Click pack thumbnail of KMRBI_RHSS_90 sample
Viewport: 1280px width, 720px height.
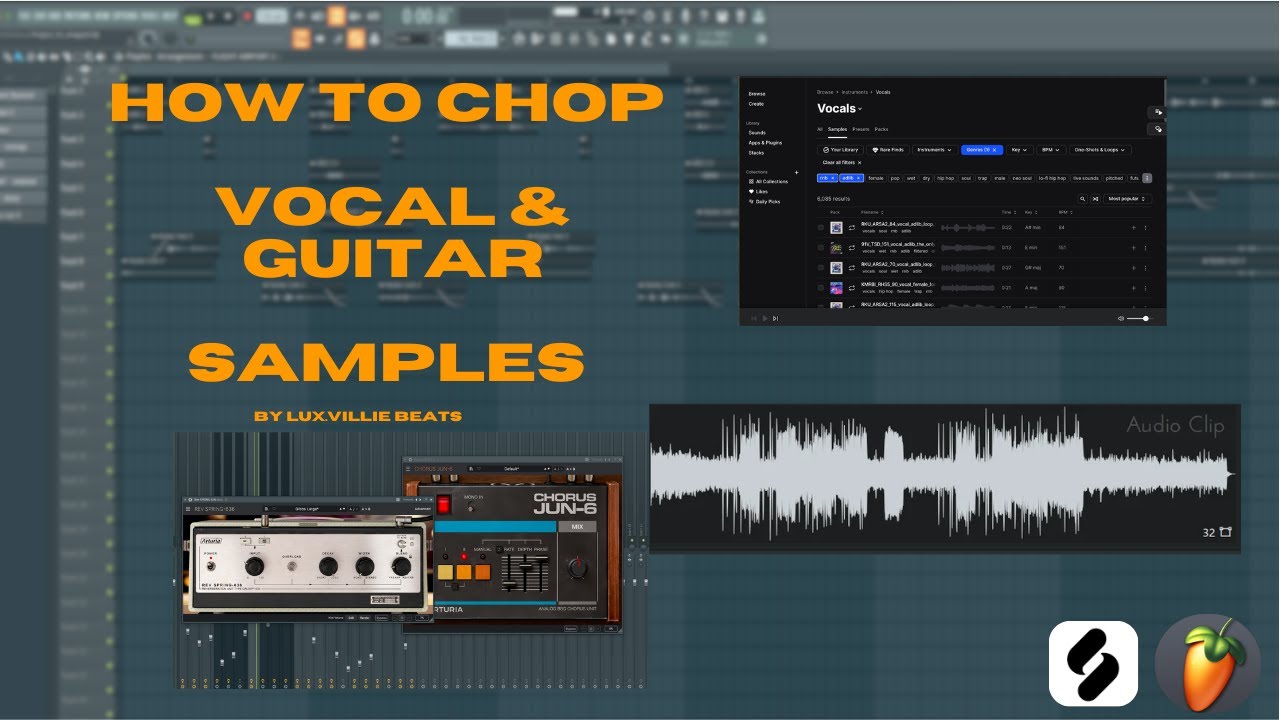[x=836, y=288]
